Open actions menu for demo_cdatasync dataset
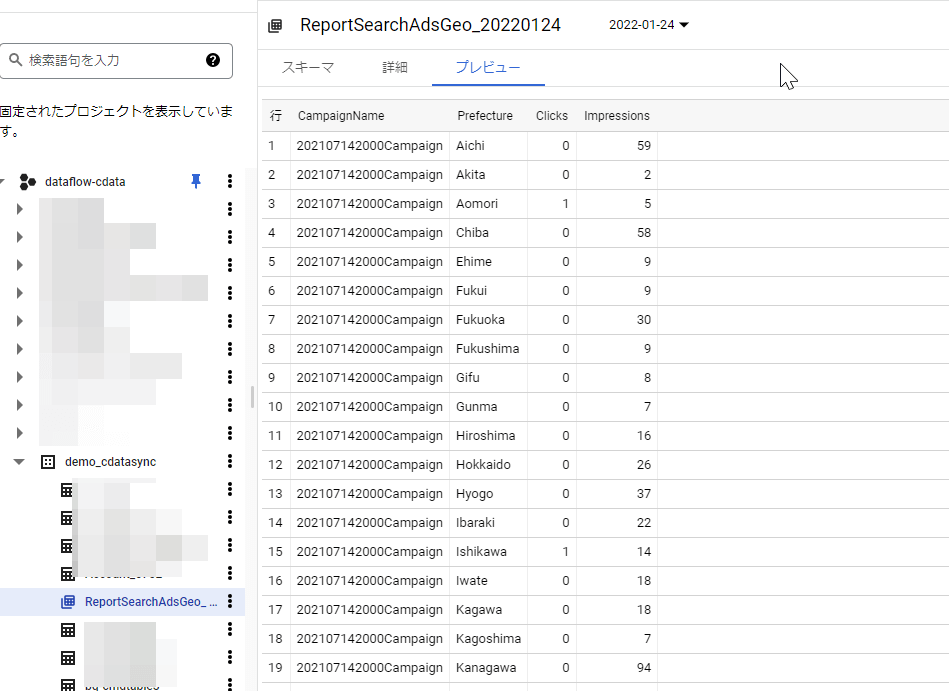This screenshot has width=949, height=691. pos(230,462)
